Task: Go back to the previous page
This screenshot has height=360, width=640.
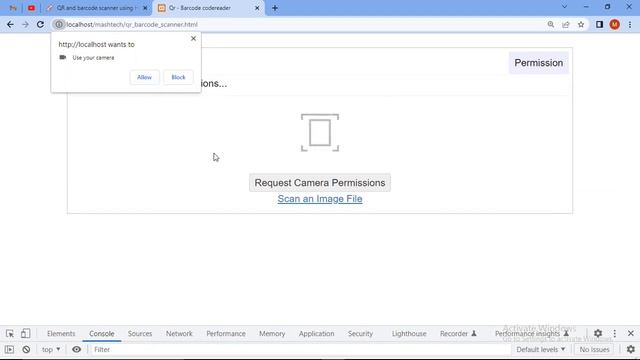Action: point(10,24)
